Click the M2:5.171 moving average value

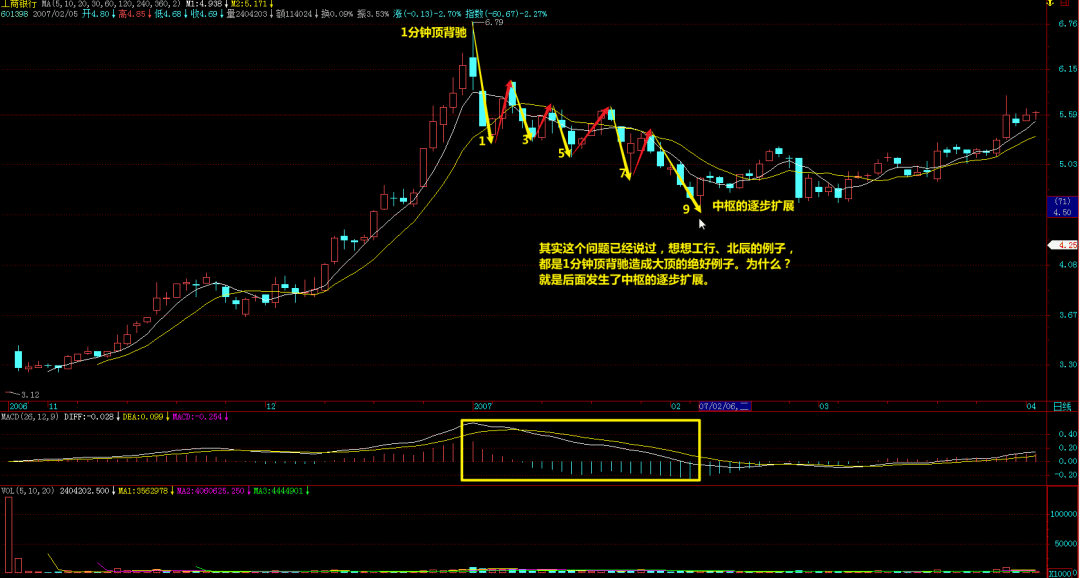(249, 4)
